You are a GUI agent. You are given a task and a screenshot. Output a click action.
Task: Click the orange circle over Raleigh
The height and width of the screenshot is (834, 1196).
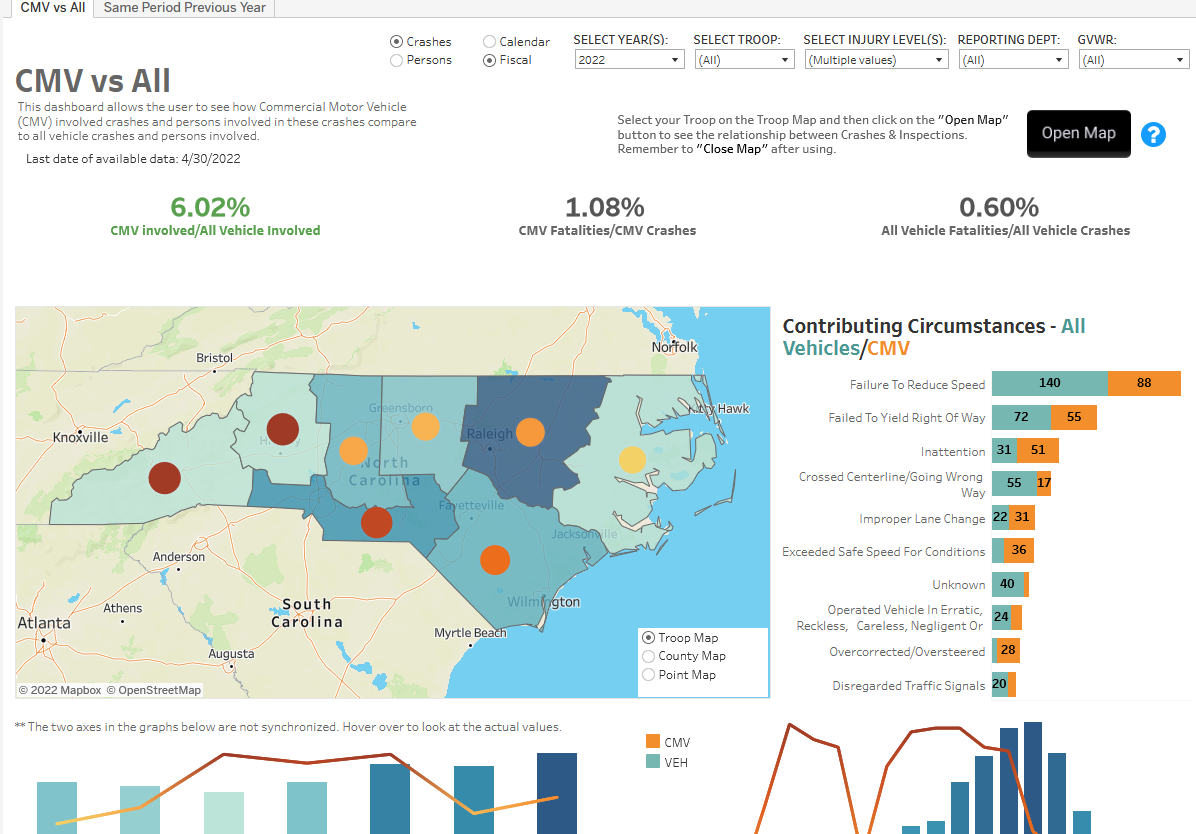pyautogui.click(x=530, y=432)
